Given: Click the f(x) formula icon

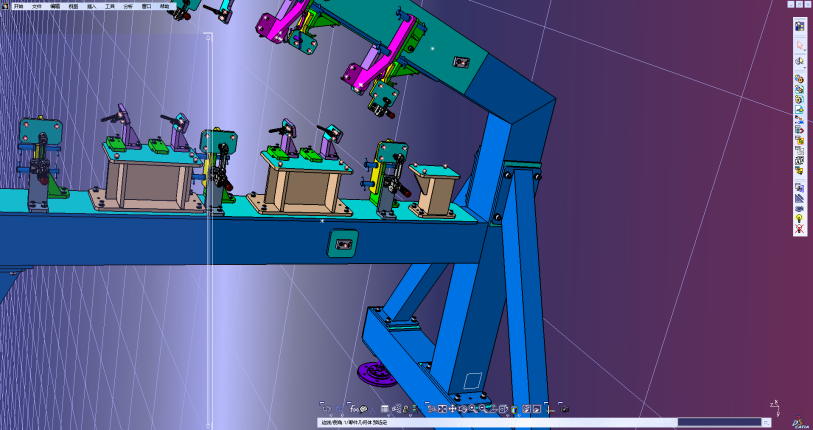Looking at the screenshot, I should point(353,409).
